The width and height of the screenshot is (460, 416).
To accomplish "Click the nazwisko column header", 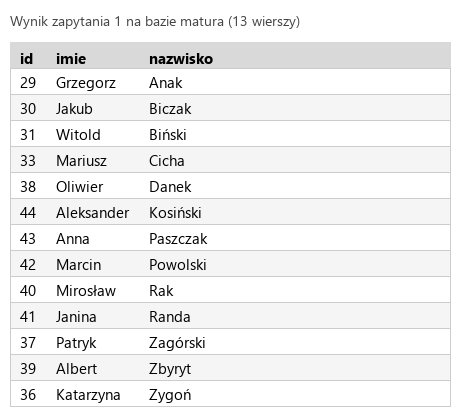I will pyautogui.click(x=181, y=59).
